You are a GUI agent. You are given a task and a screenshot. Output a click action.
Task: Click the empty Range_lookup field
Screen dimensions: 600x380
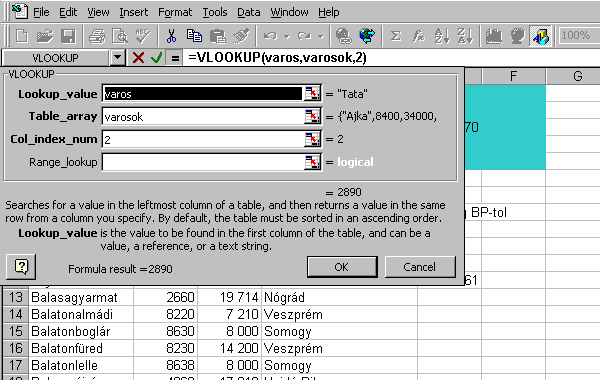[x=203, y=162]
